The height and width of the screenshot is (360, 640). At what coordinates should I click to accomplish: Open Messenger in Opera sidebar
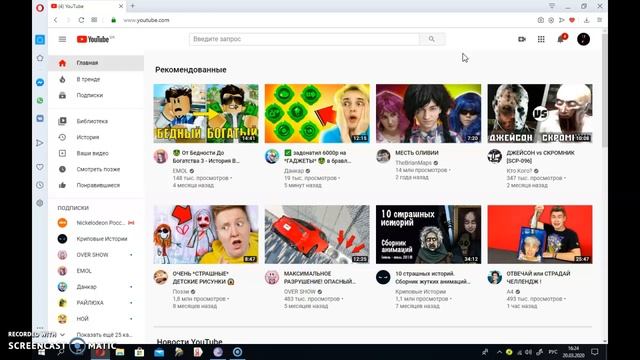pos(40,82)
